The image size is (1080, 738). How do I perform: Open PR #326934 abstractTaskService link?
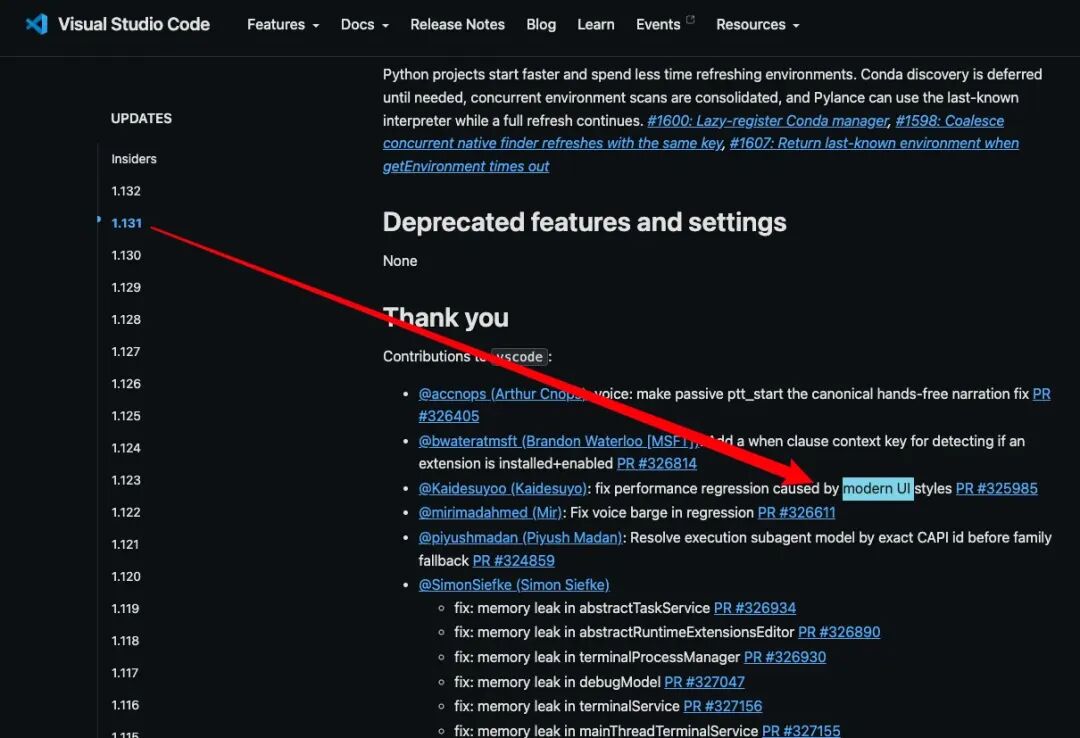755,608
